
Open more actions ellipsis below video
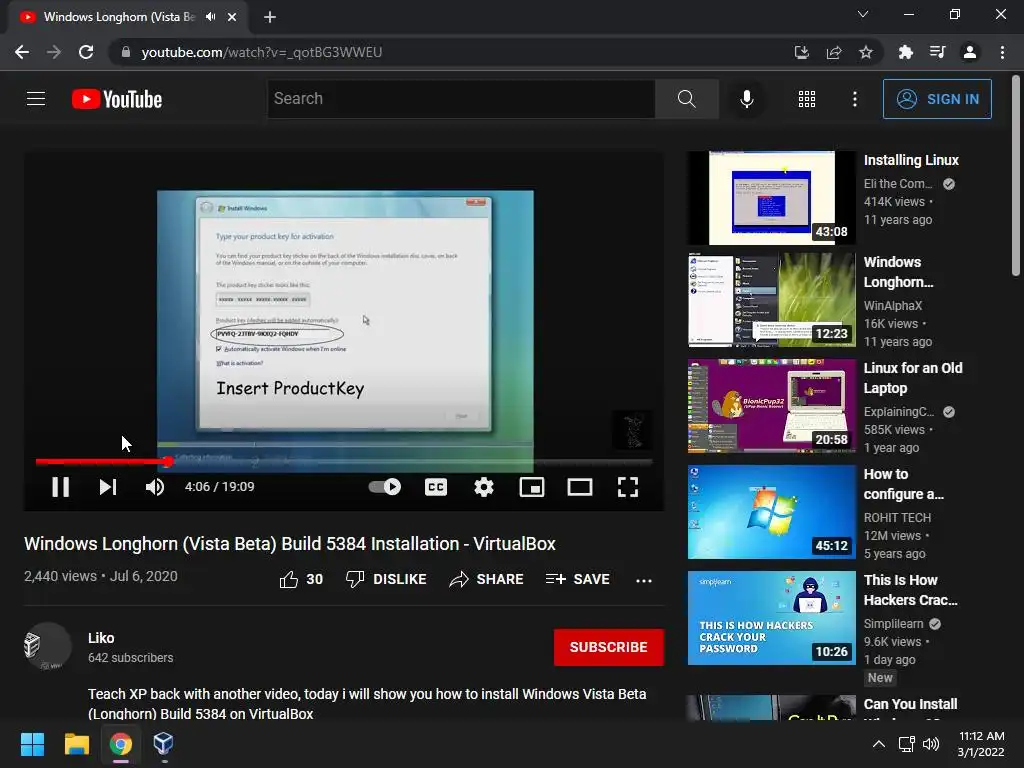coord(644,580)
